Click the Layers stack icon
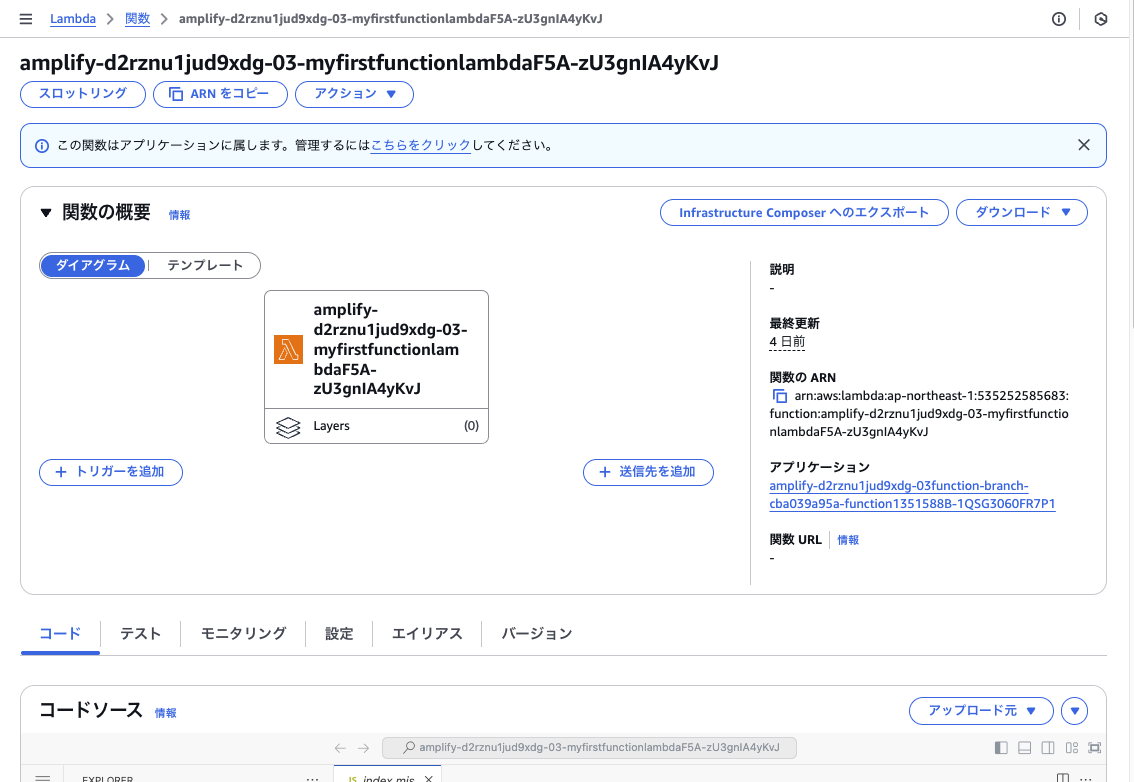This screenshot has width=1134, height=782. [288, 427]
